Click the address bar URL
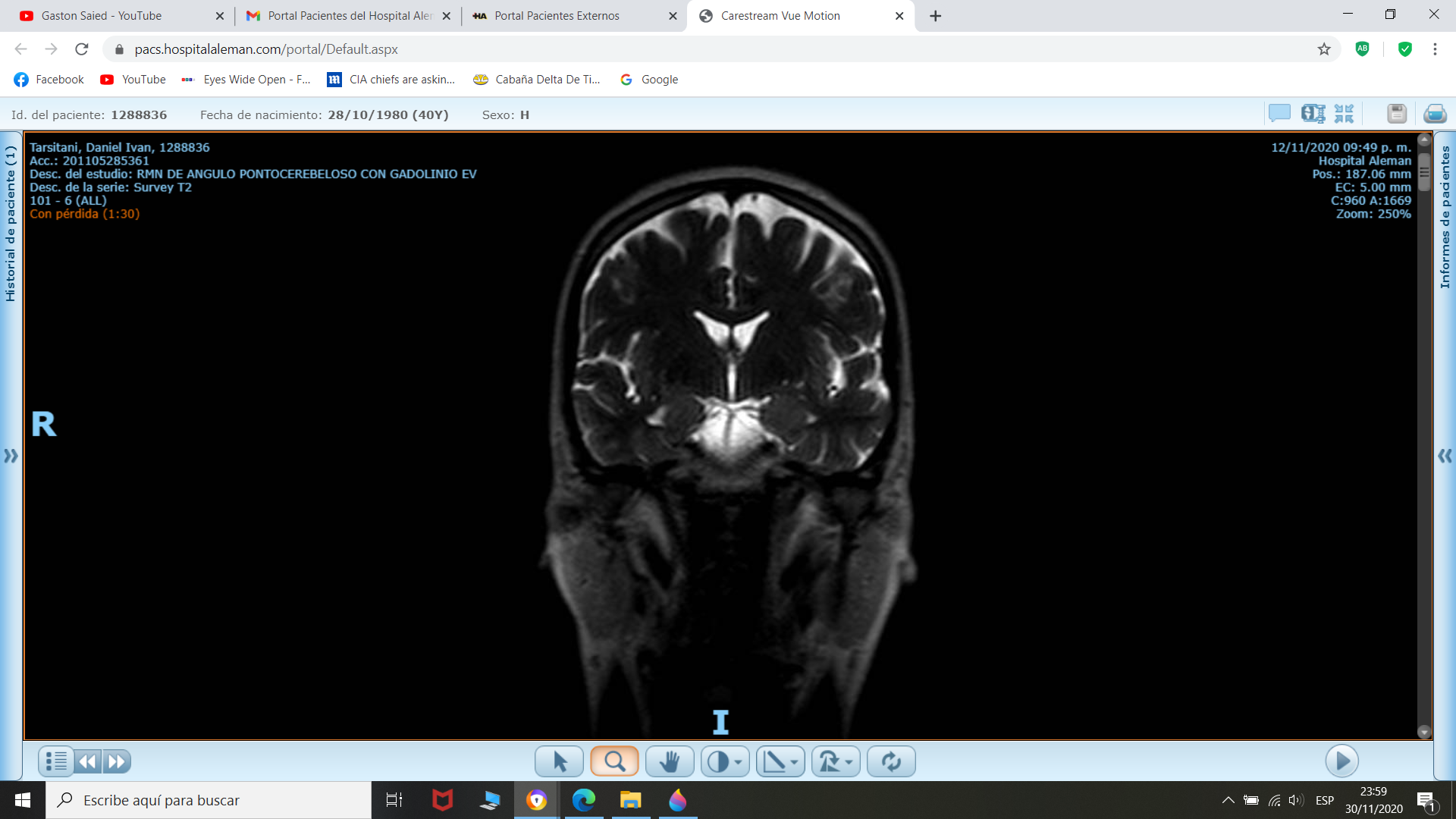Screen dimensions: 1456x819 [x=266, y=49]
